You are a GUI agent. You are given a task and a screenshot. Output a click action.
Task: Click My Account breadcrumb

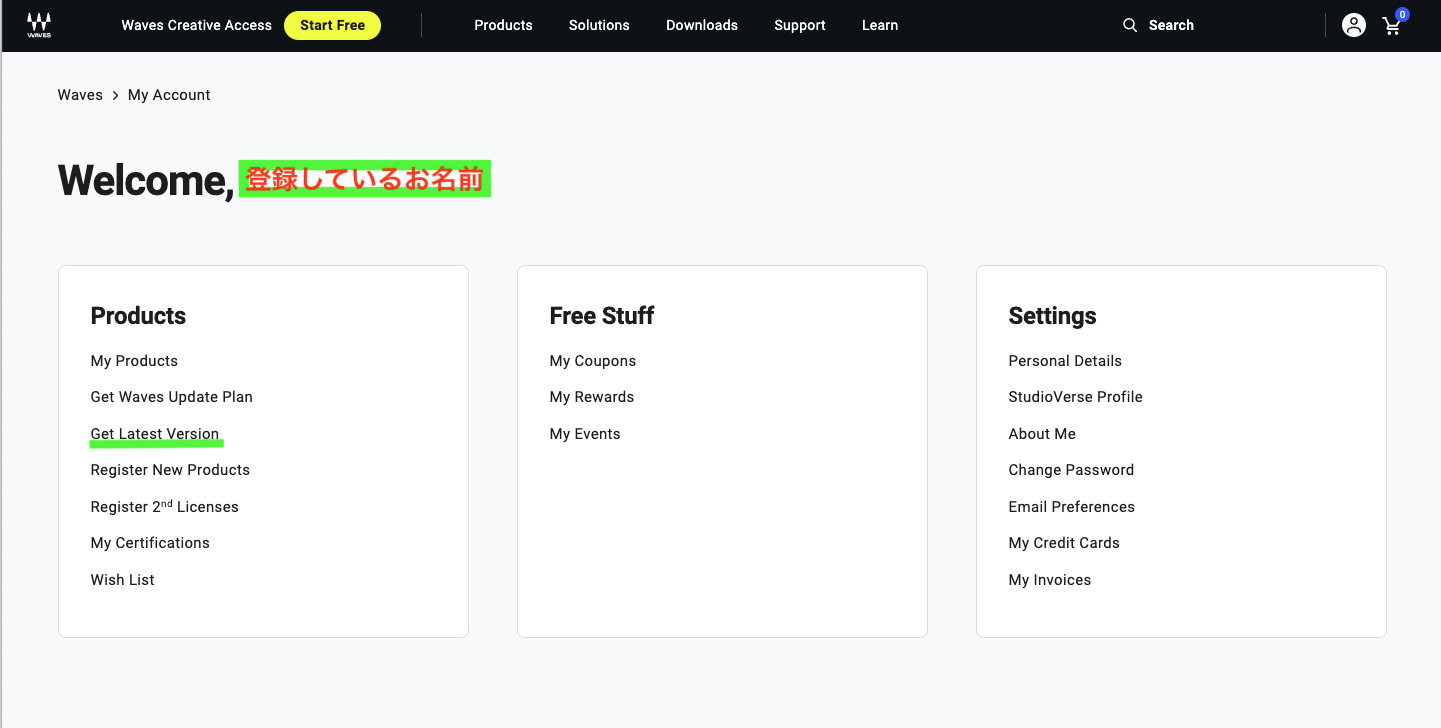coord(169,95)
